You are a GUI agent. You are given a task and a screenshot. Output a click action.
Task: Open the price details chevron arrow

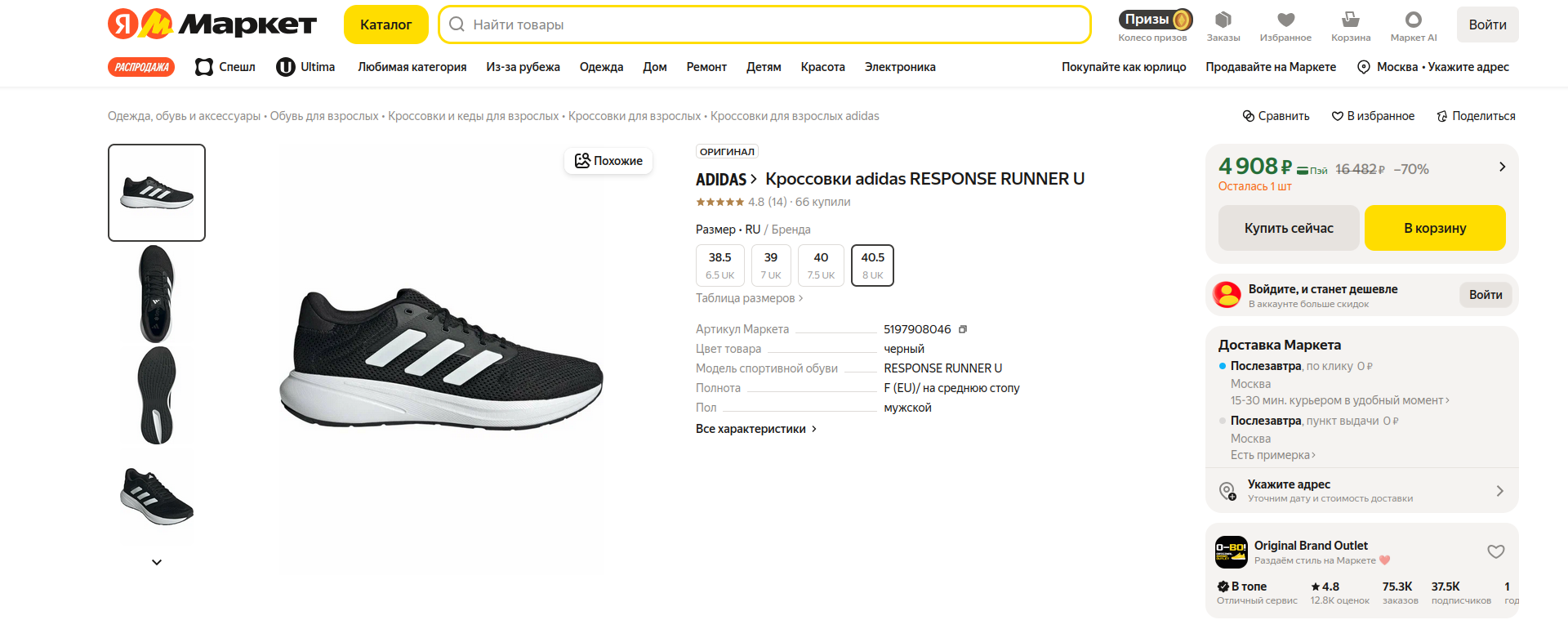[x=1502, y=167]
